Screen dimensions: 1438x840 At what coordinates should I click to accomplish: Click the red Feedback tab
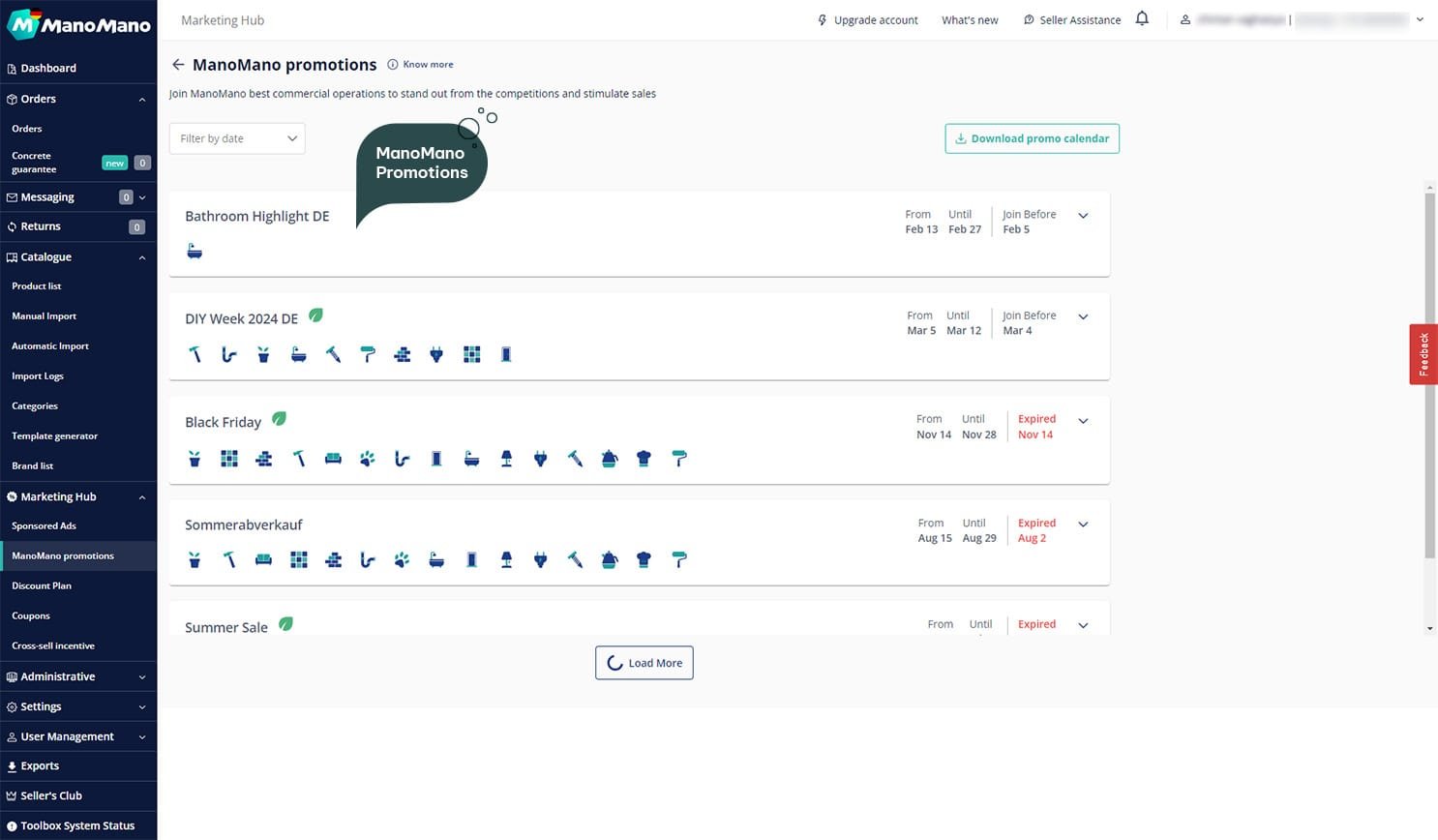pyautogui.click(x=1423, y=354)
